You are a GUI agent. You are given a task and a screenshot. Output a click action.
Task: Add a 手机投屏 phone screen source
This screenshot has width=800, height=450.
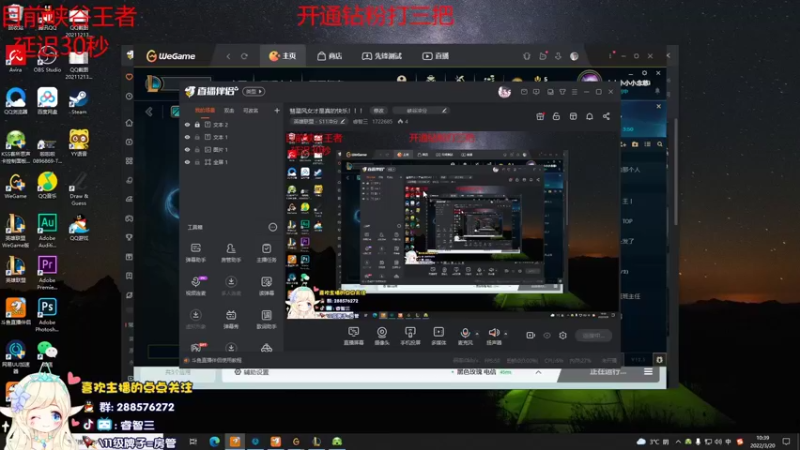coord(410,336)
